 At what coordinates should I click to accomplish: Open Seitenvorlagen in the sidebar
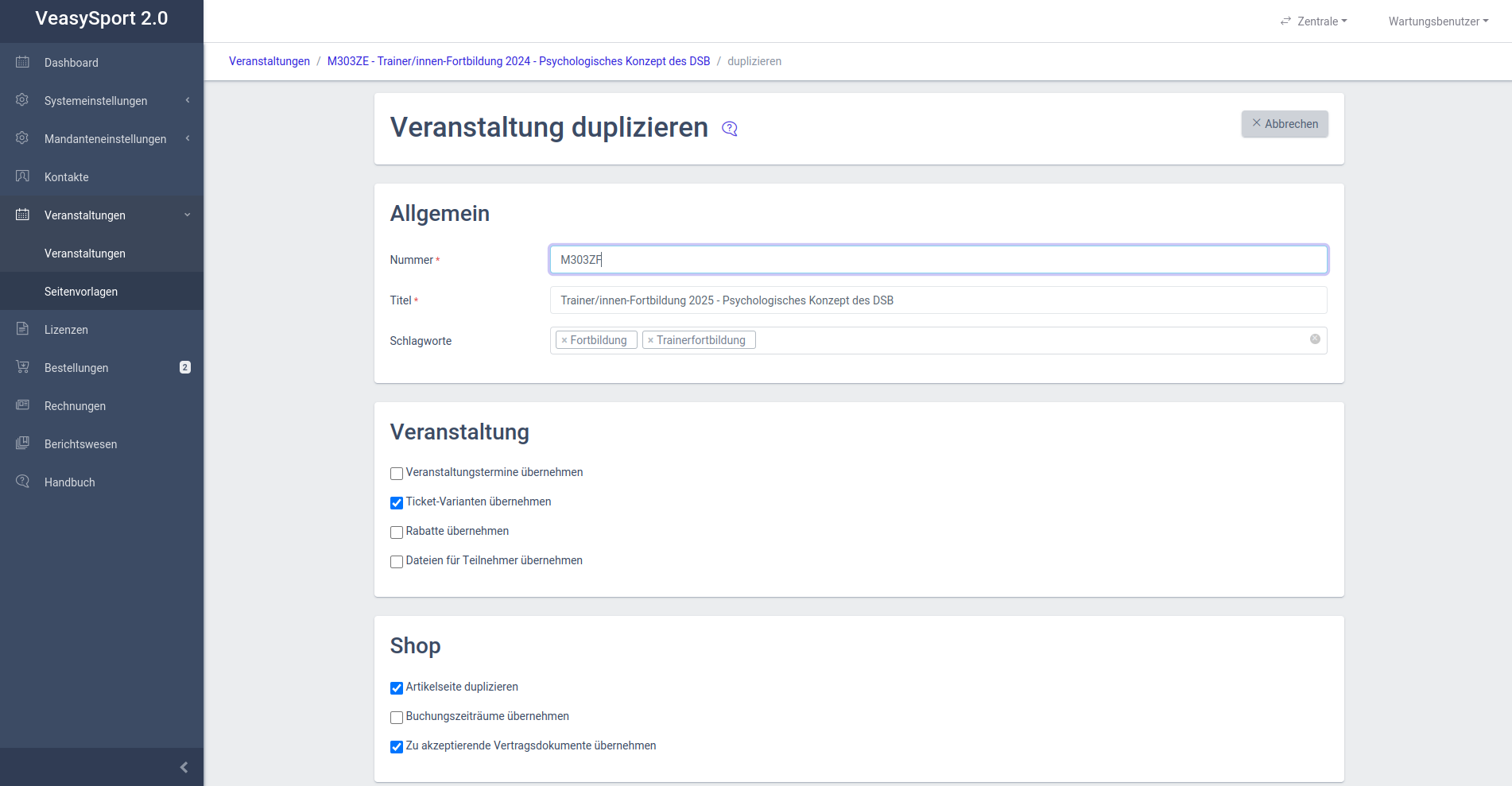[x=81, y=292]
